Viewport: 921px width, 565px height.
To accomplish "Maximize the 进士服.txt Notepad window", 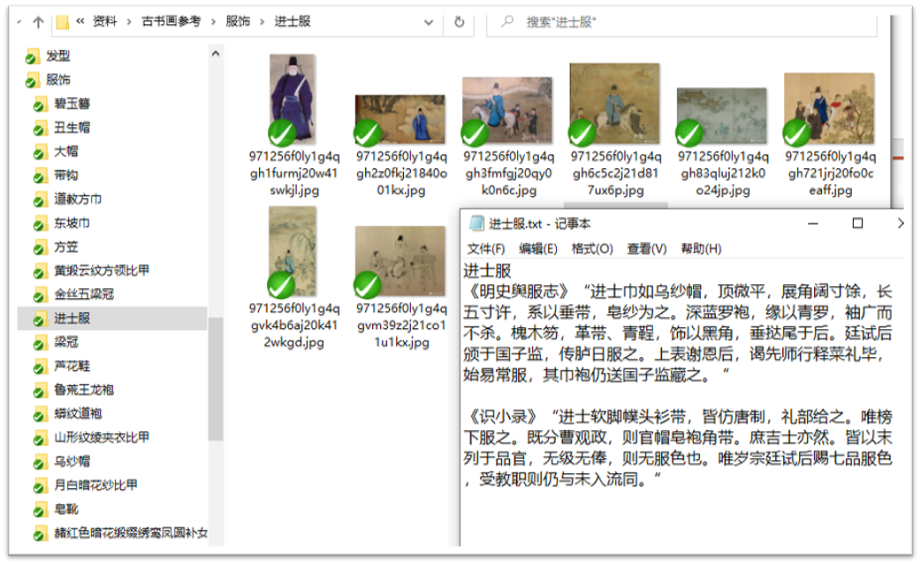I will (x=858, y=224).
